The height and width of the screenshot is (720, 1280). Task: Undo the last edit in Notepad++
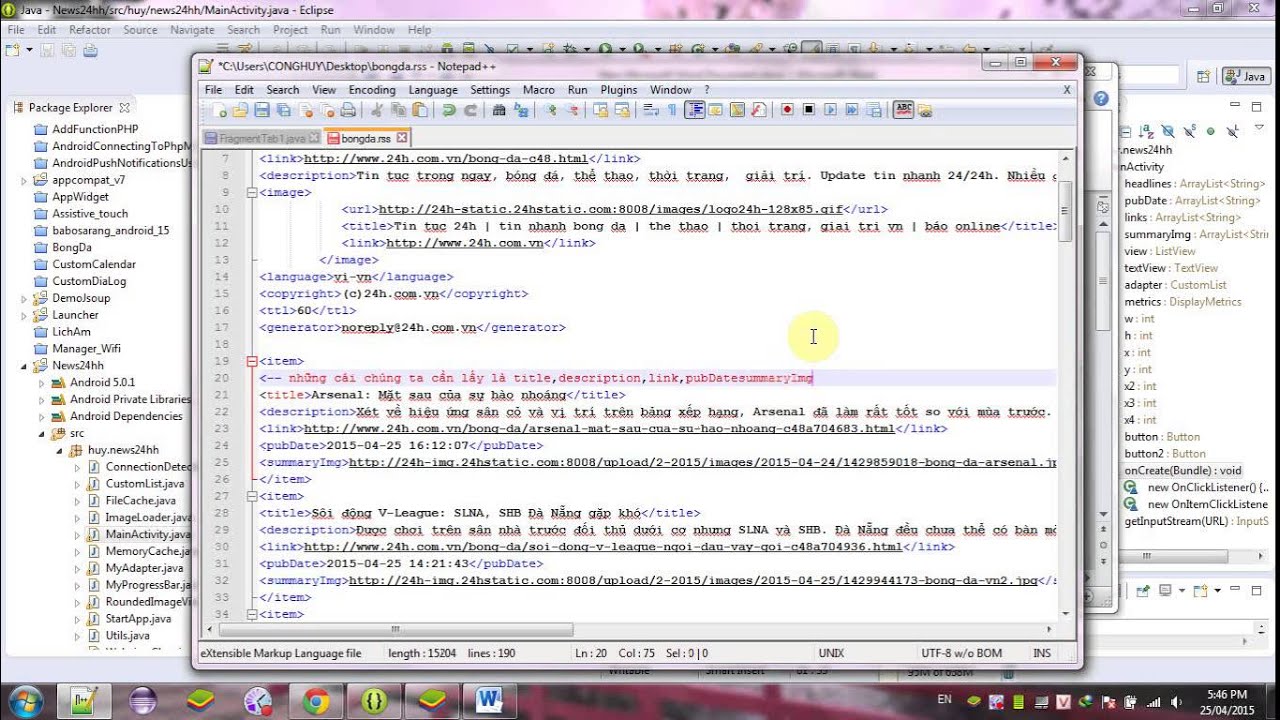point(449,110)
